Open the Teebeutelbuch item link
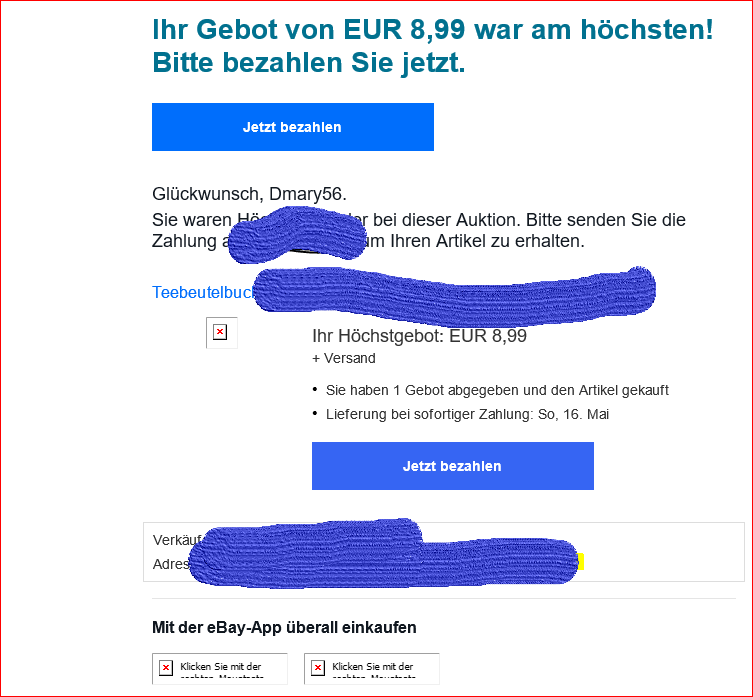 point(203,292)
